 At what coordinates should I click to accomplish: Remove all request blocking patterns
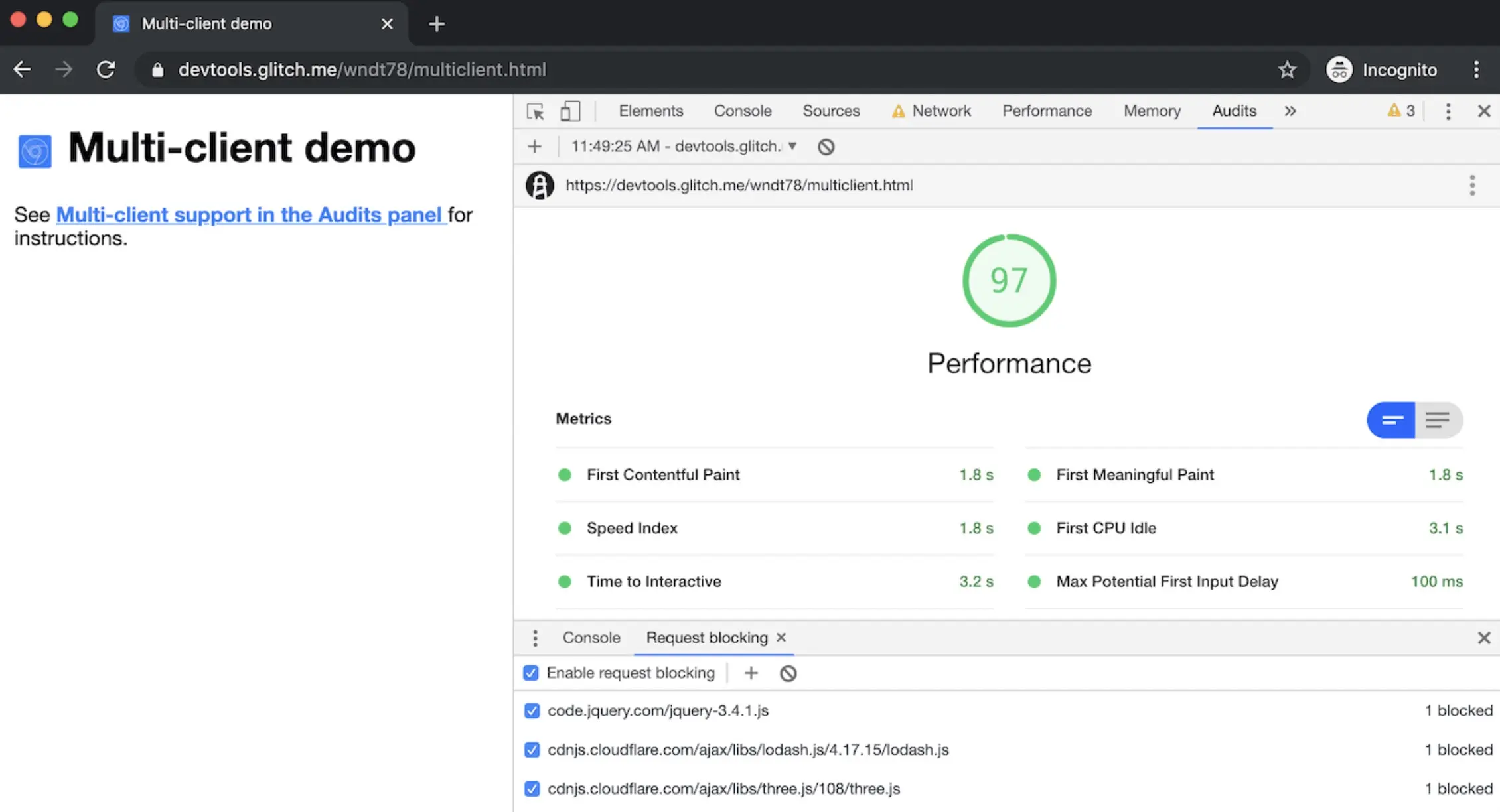pos(788,673)
